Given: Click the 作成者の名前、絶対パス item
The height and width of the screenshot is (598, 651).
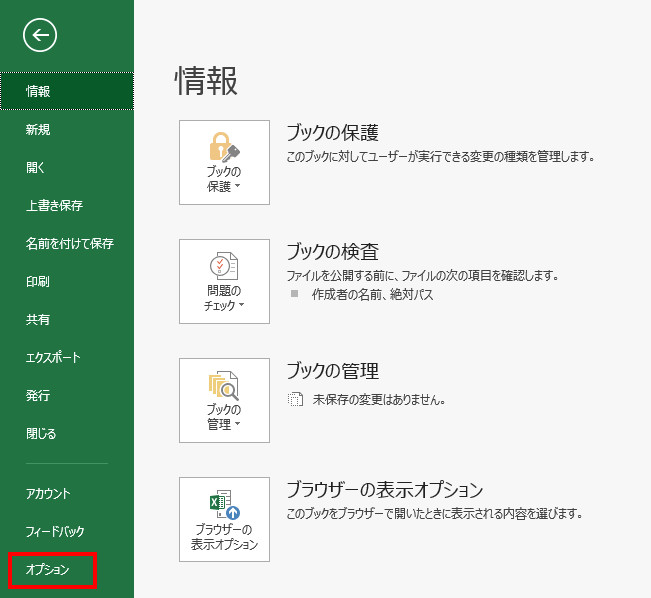Looking at the screenshot, I should click(x=372, y=294).
